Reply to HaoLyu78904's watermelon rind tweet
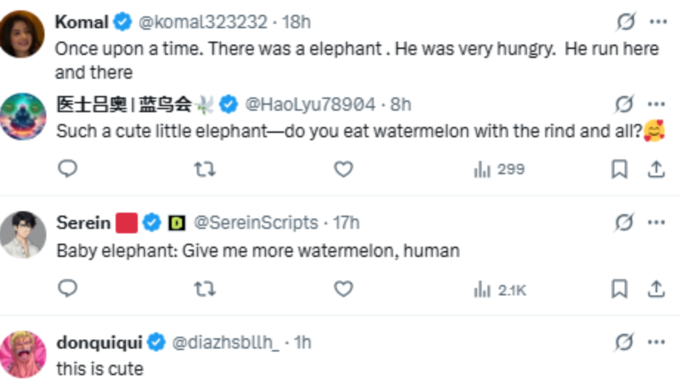680x383 pixels. point(67,169)
